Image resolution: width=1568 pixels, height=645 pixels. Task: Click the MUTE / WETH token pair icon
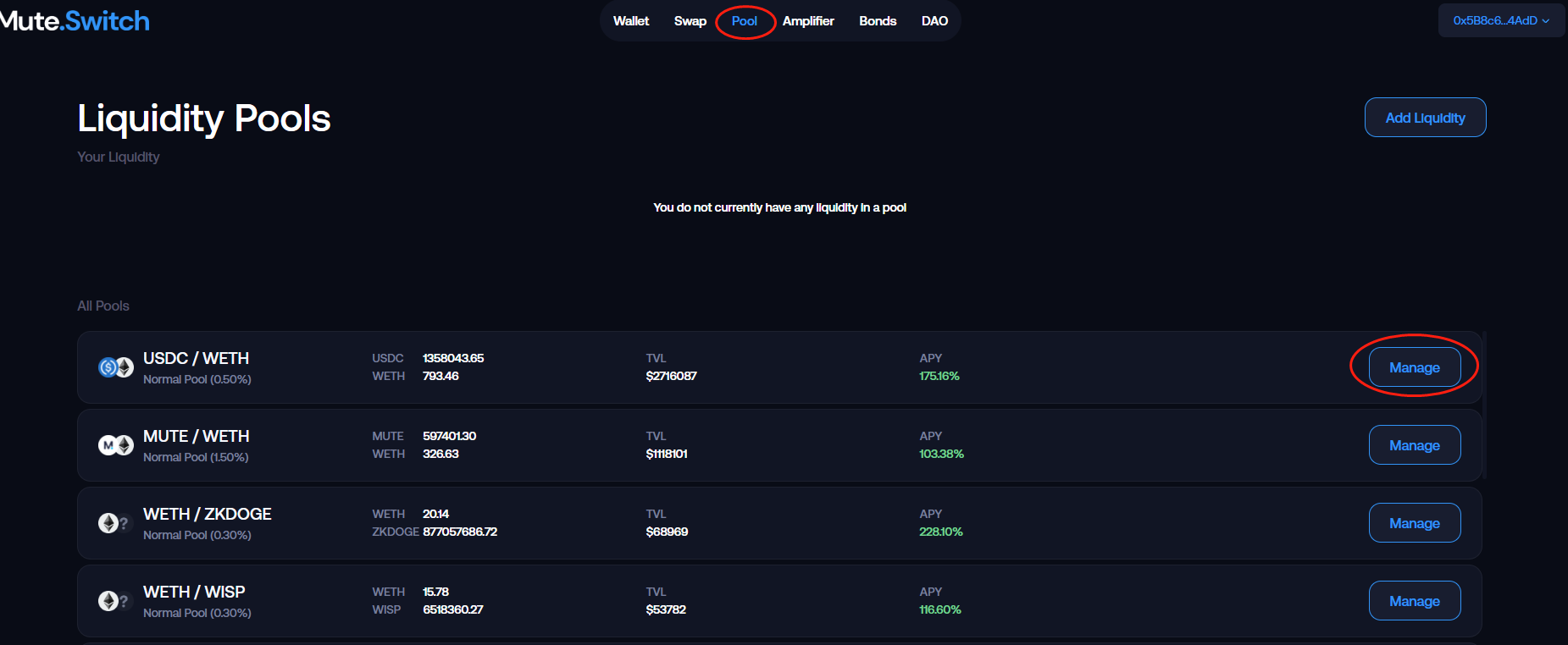(116, 445)
